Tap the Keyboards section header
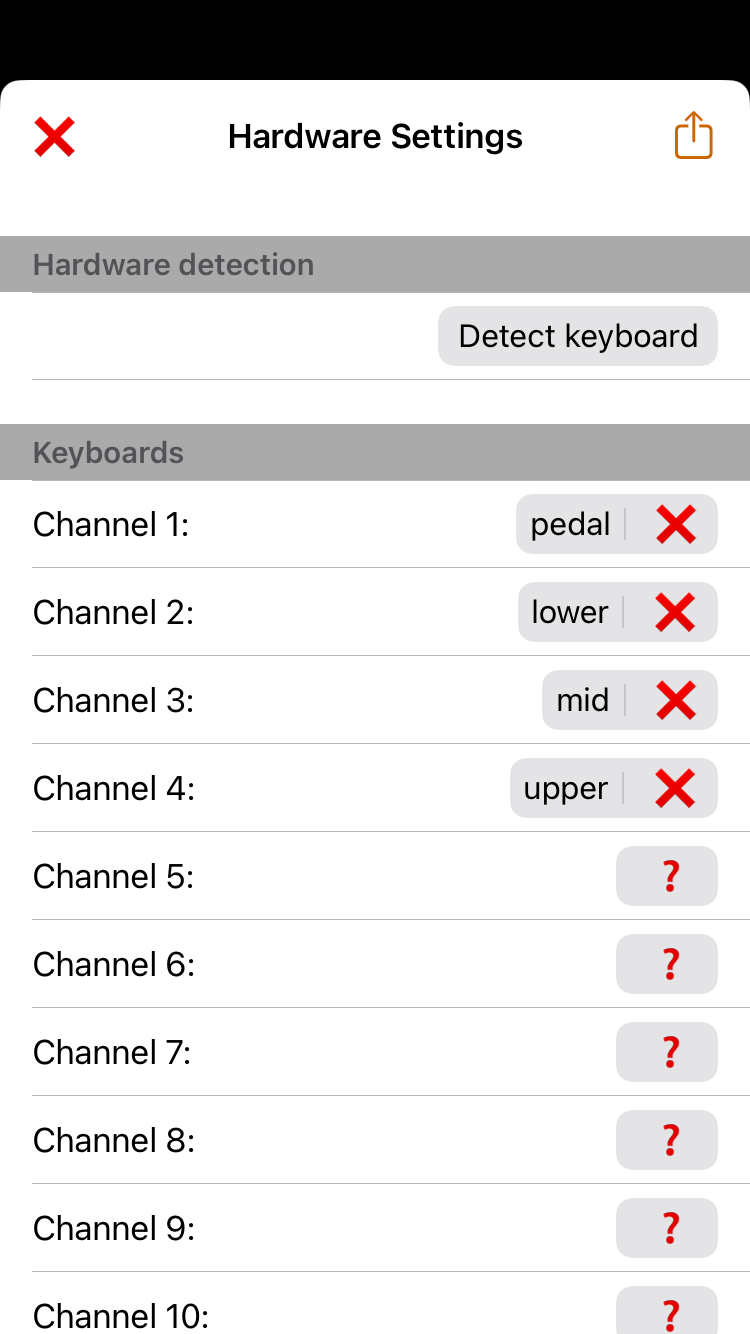750x1334 pixels. (x=109, y=453)
